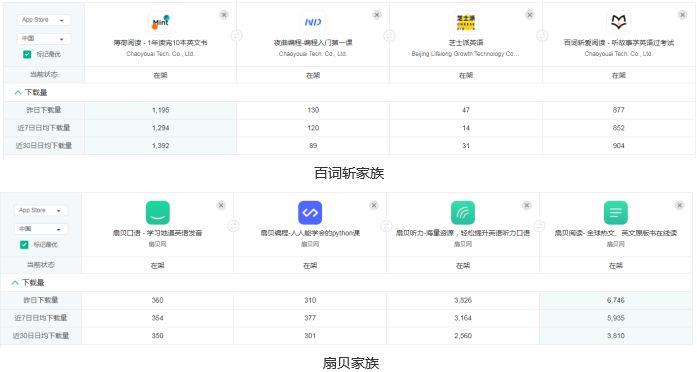Image resolution: width=697 pixels, height=372 pixels.
Task: Click 百词斩爱阅读 yesterday downloads 877
Action: pos(618,110)
